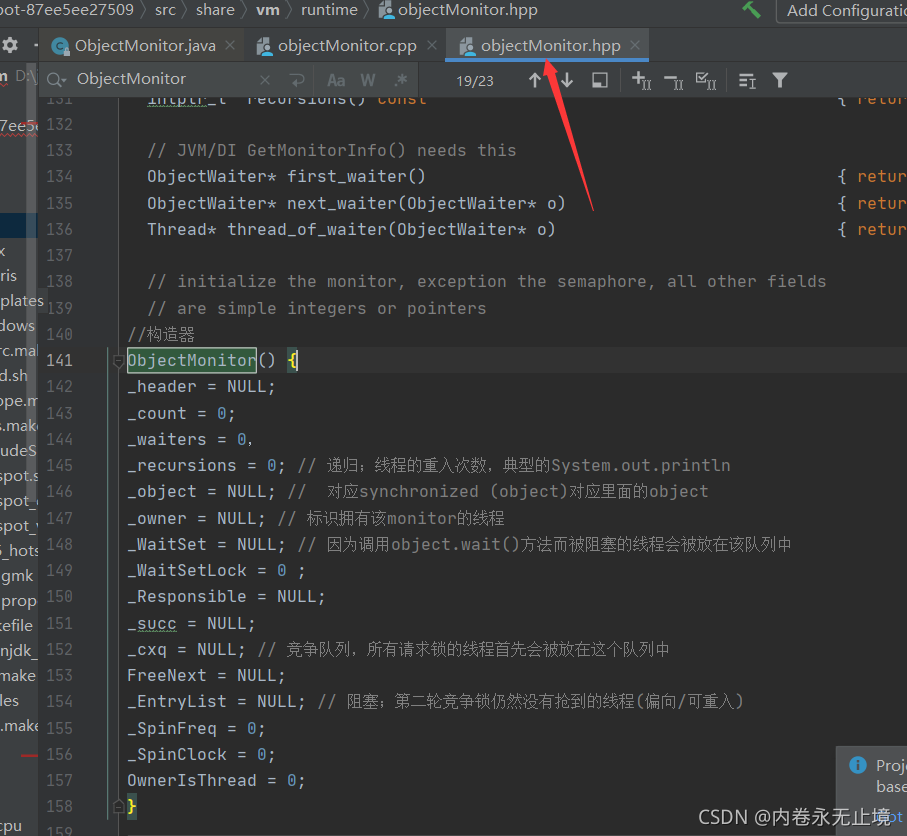Click _cxq = NULL; statement
The width and height of the screenshot is (907, 836).
[x=186, y=649]
